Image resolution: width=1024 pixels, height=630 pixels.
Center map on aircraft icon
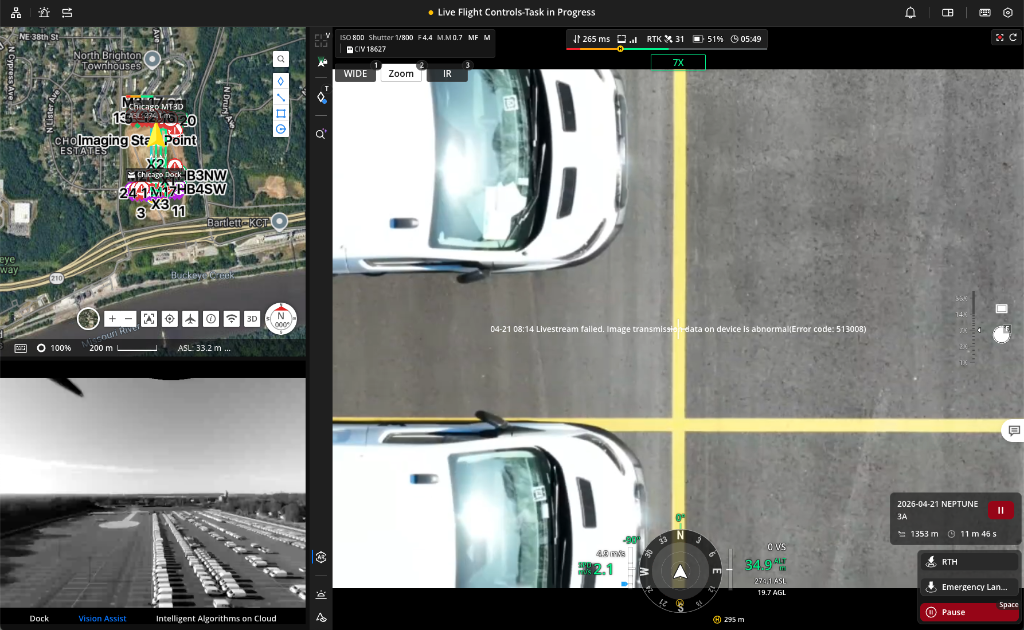coord(190,319)
